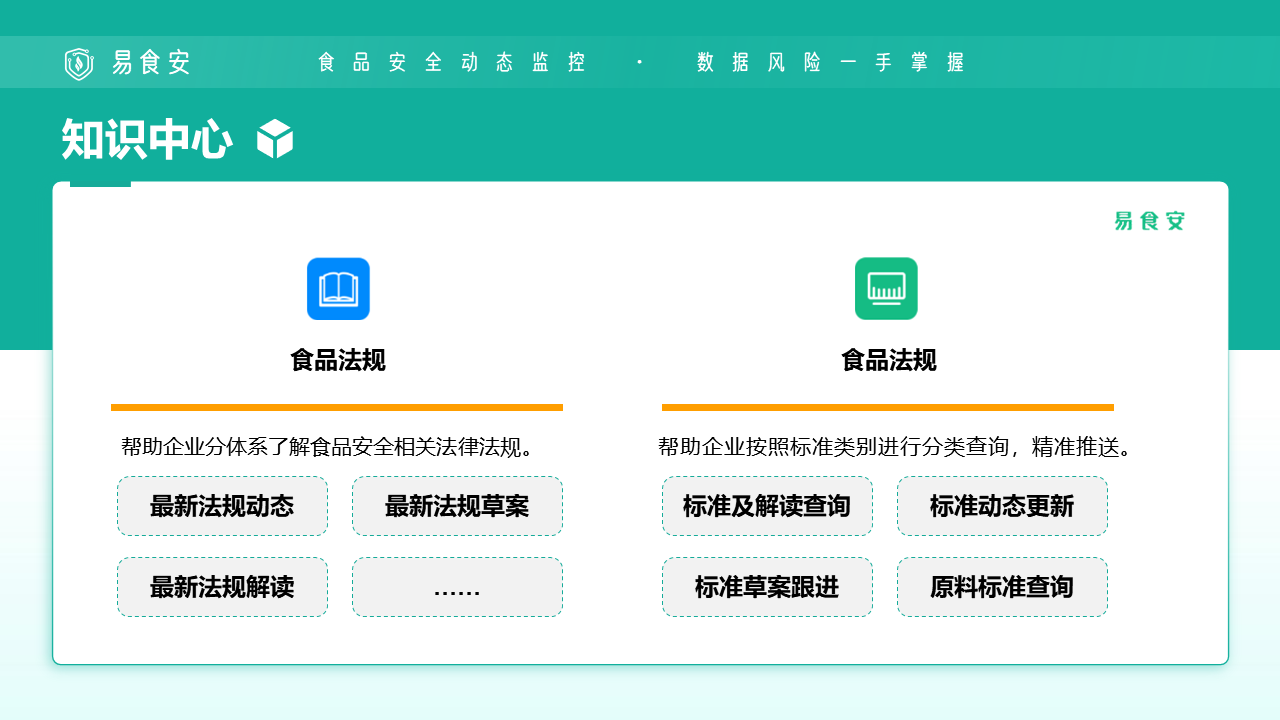The width and height of the screenshot is (1280, 720).
Task: Click the shield logo in the header
Action: tap(78, 63)
